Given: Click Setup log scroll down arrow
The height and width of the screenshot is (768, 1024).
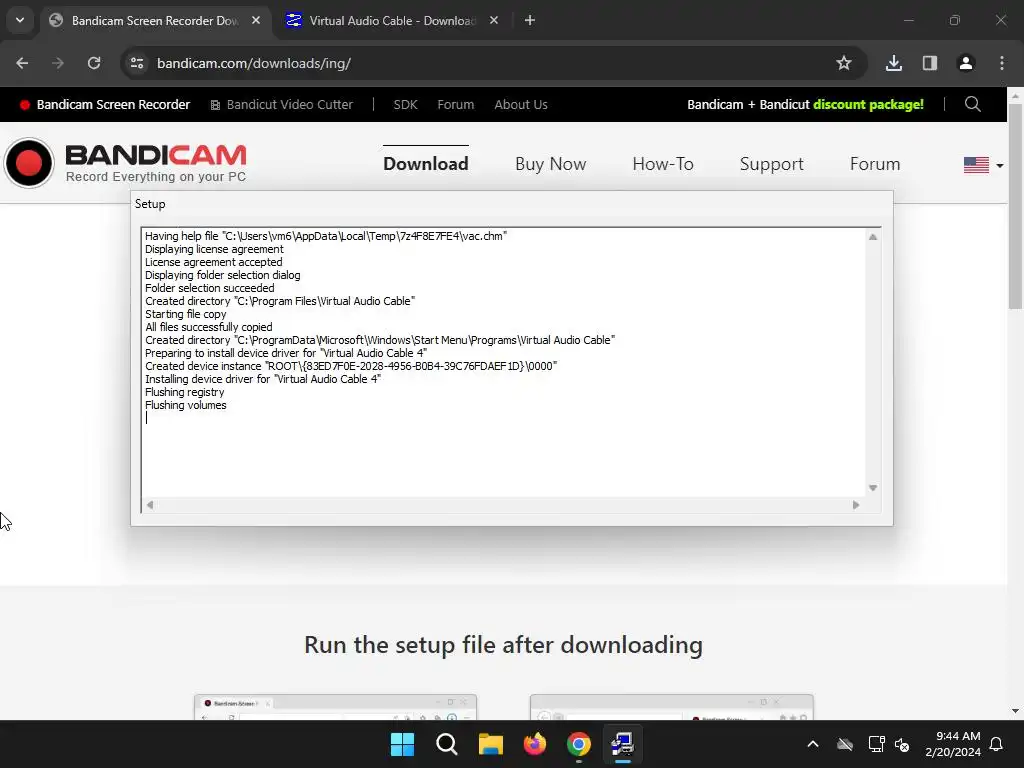Looking at the screenshot, I should [872, 488].
